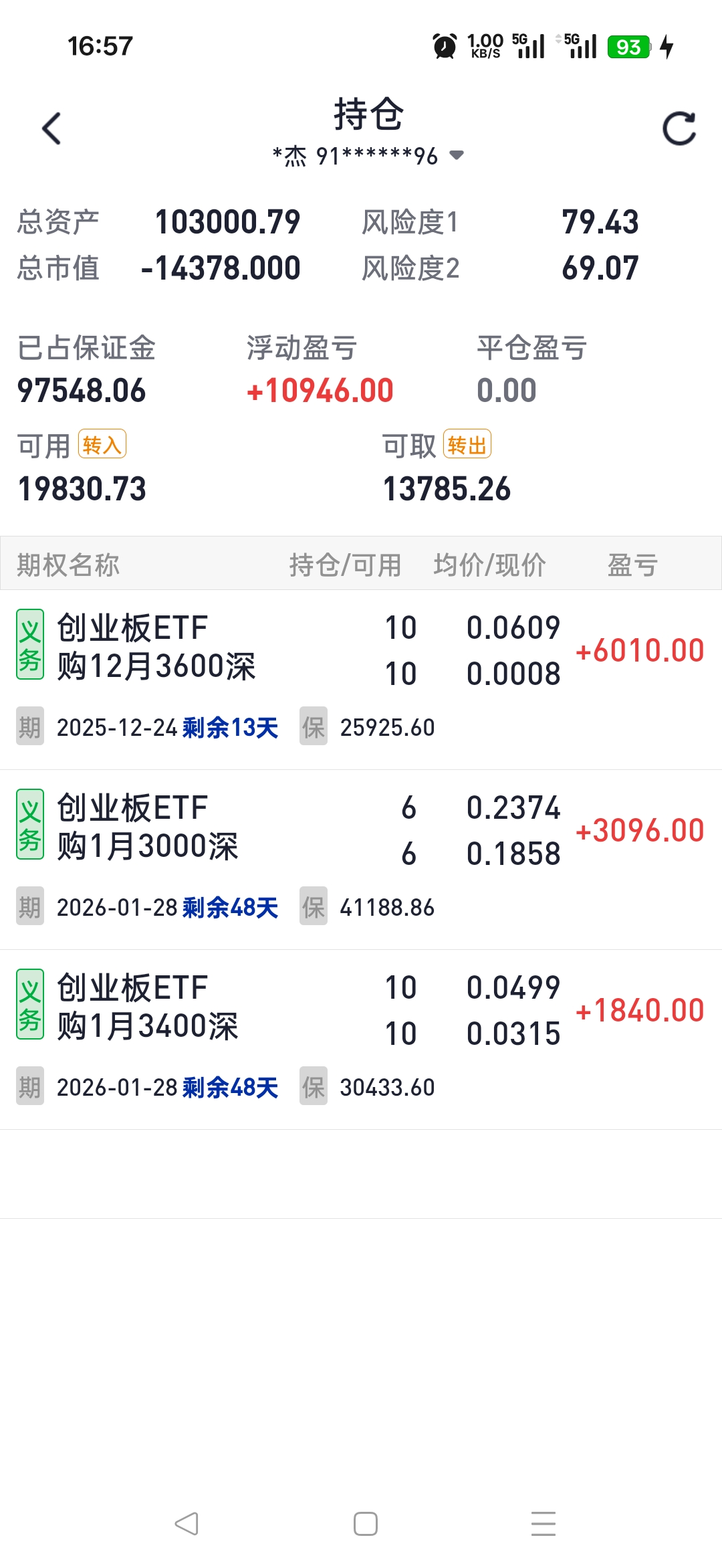Tap 义务 badge on 12月3600 option
722x1568 pixels.
tap(30, 644)
